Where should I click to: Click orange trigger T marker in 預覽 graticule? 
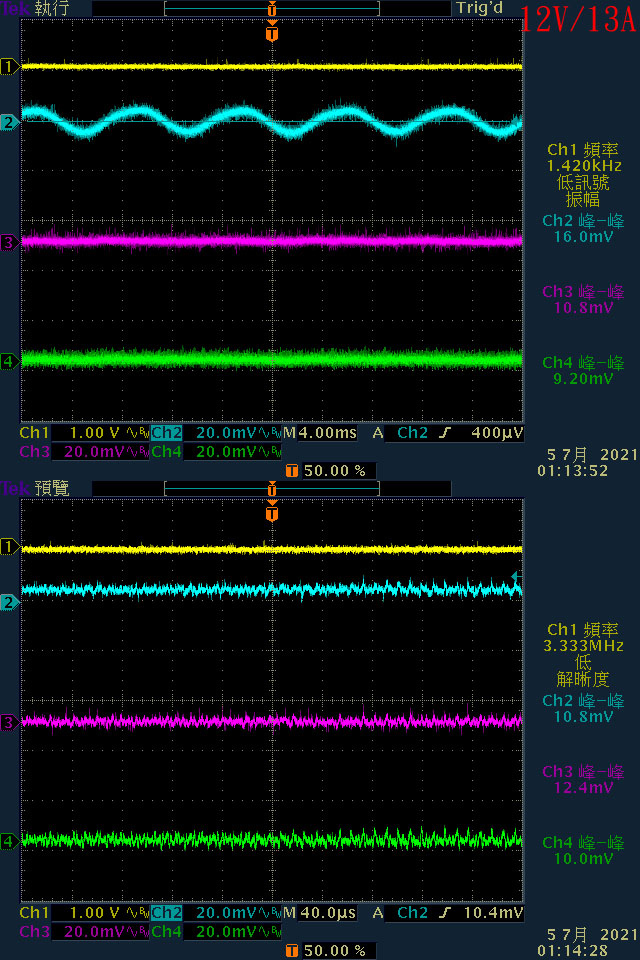pos(272,512)
